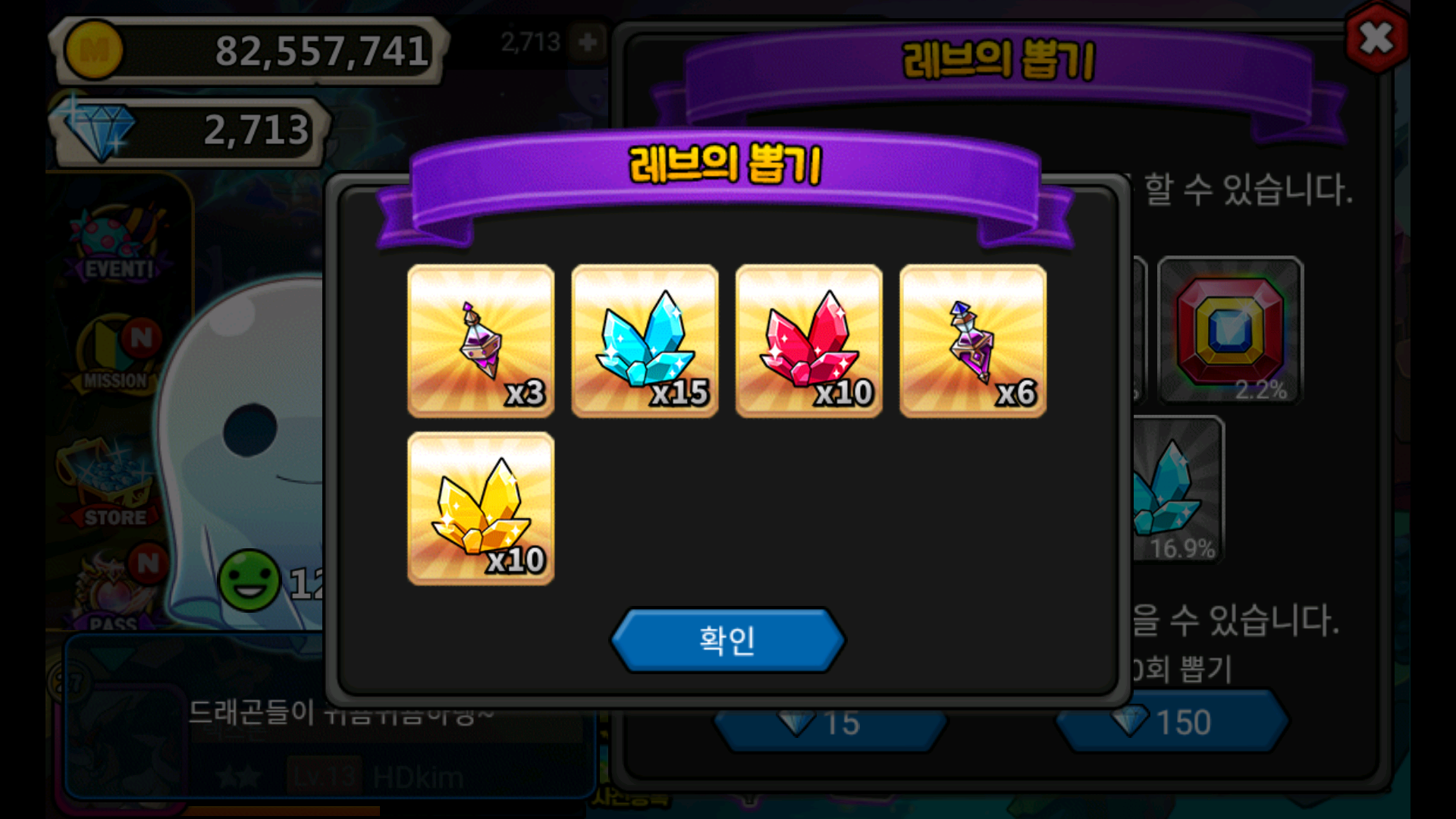Draw ten times for 150 gems
Image resolution: width=1456 pixels, height=819 pixels.
(x=1172, y=721)
